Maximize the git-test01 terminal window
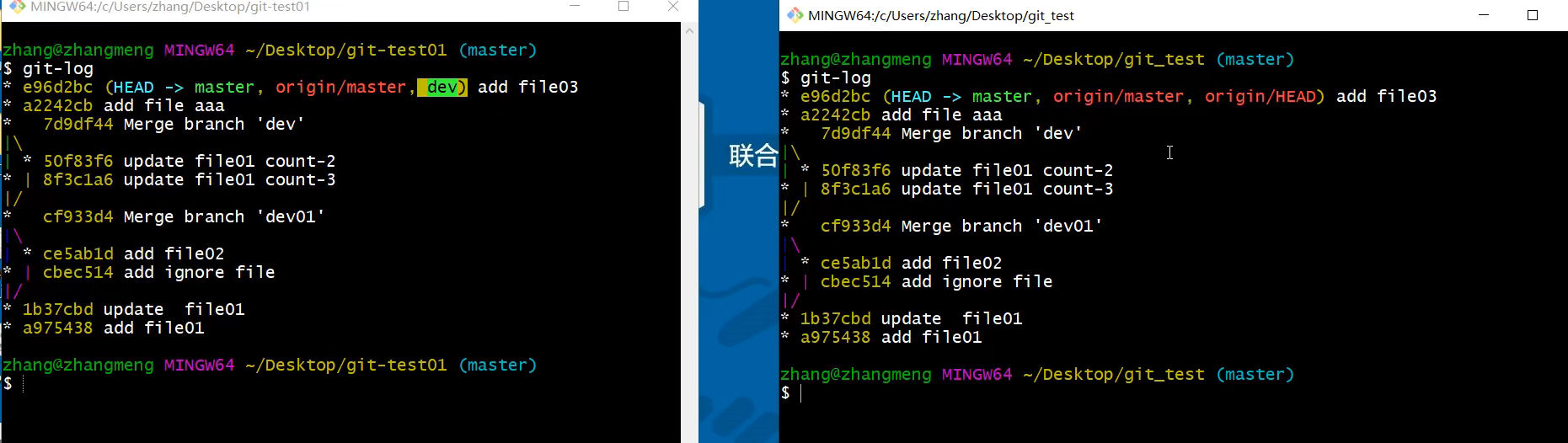 point(623,7)
